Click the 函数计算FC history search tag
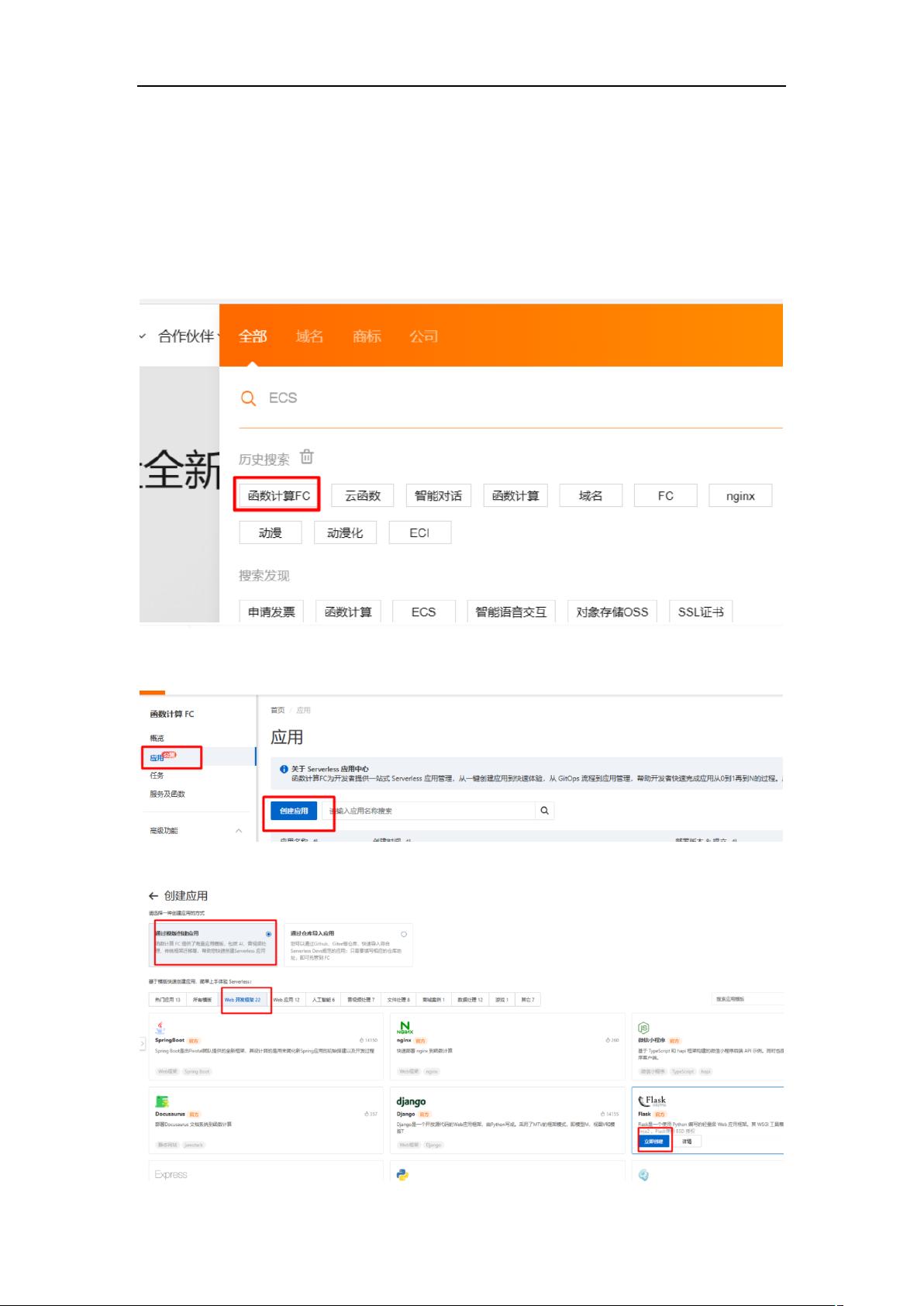This screenshot has width=924, height=1306. pyautogui.click(x=279, y=496)
